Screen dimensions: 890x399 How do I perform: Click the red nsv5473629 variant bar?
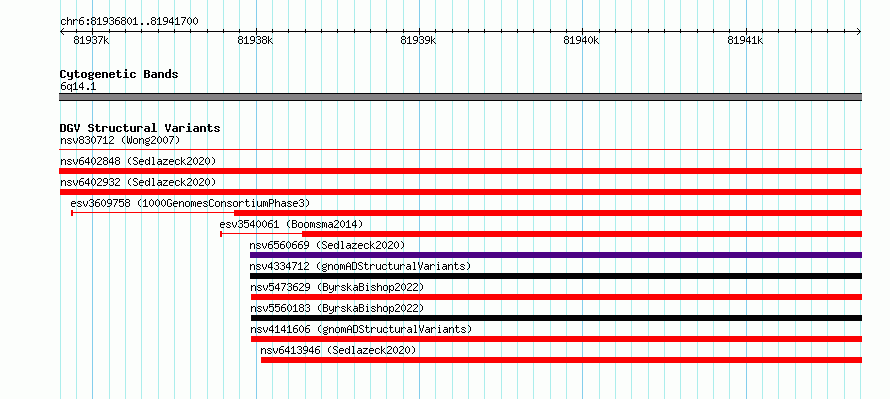tap(556, 297)
